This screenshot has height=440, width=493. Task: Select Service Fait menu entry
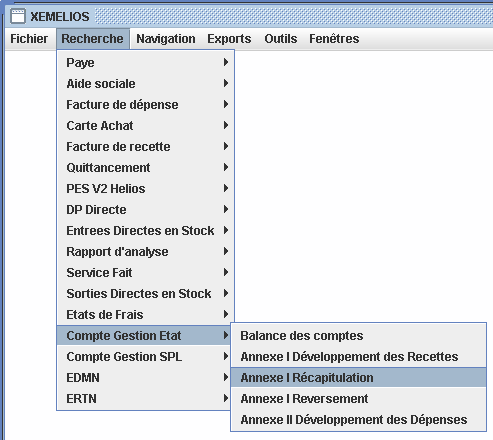(x=146, y=273)
